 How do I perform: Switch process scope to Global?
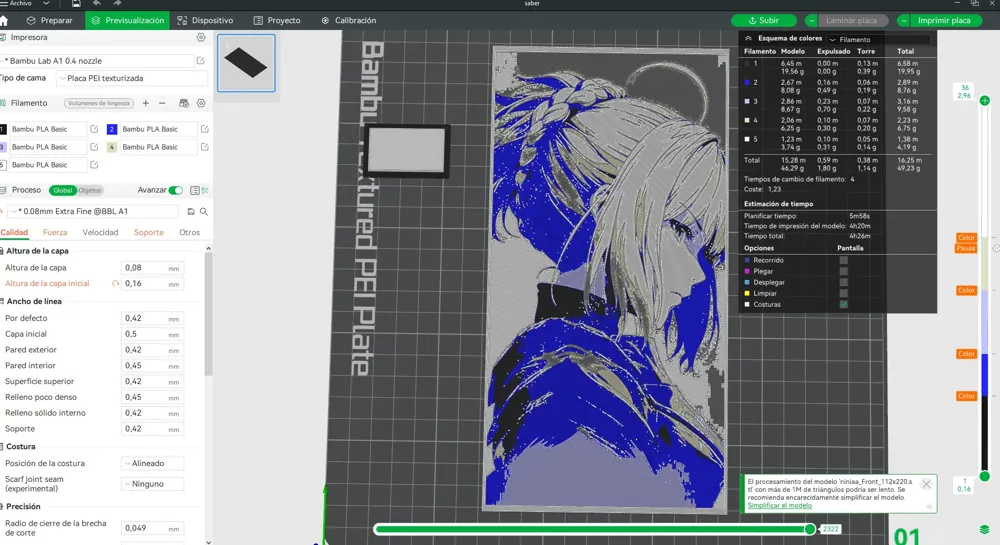[62, 190]
